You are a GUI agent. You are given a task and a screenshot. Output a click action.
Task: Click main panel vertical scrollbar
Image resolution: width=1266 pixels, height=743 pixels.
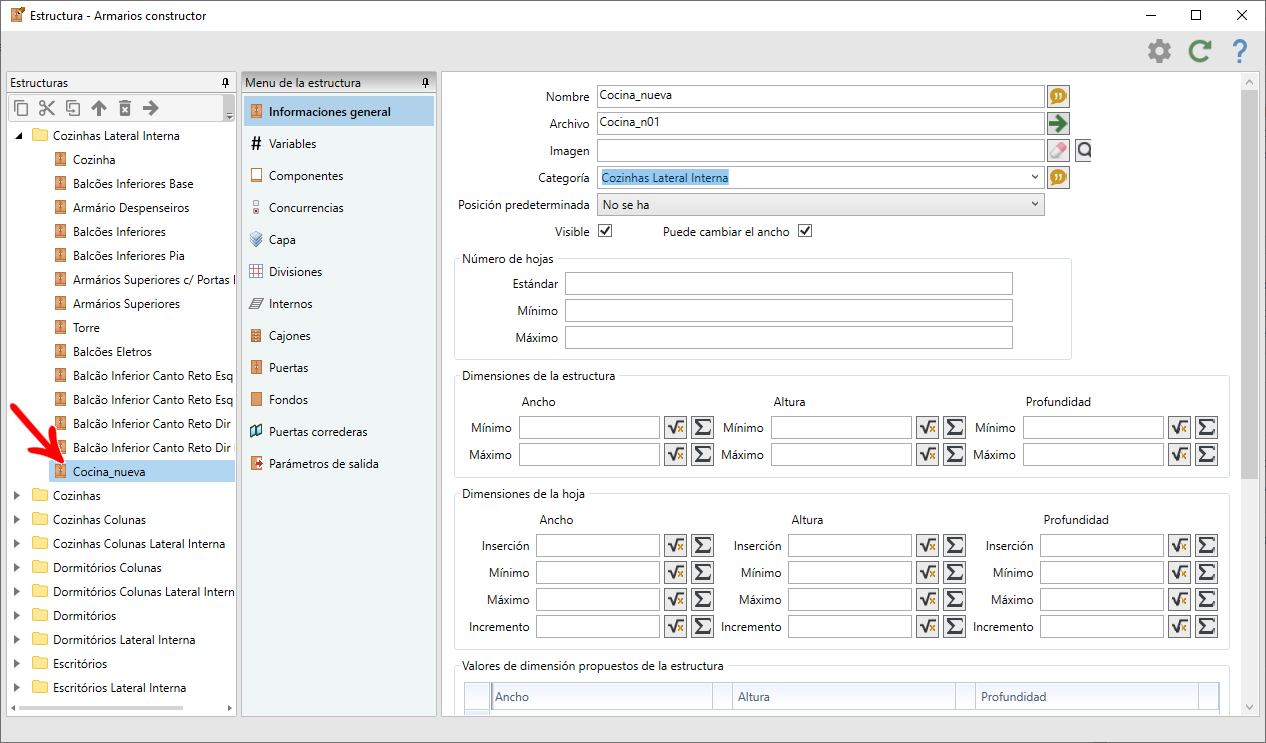click(x=1249, y=285)
